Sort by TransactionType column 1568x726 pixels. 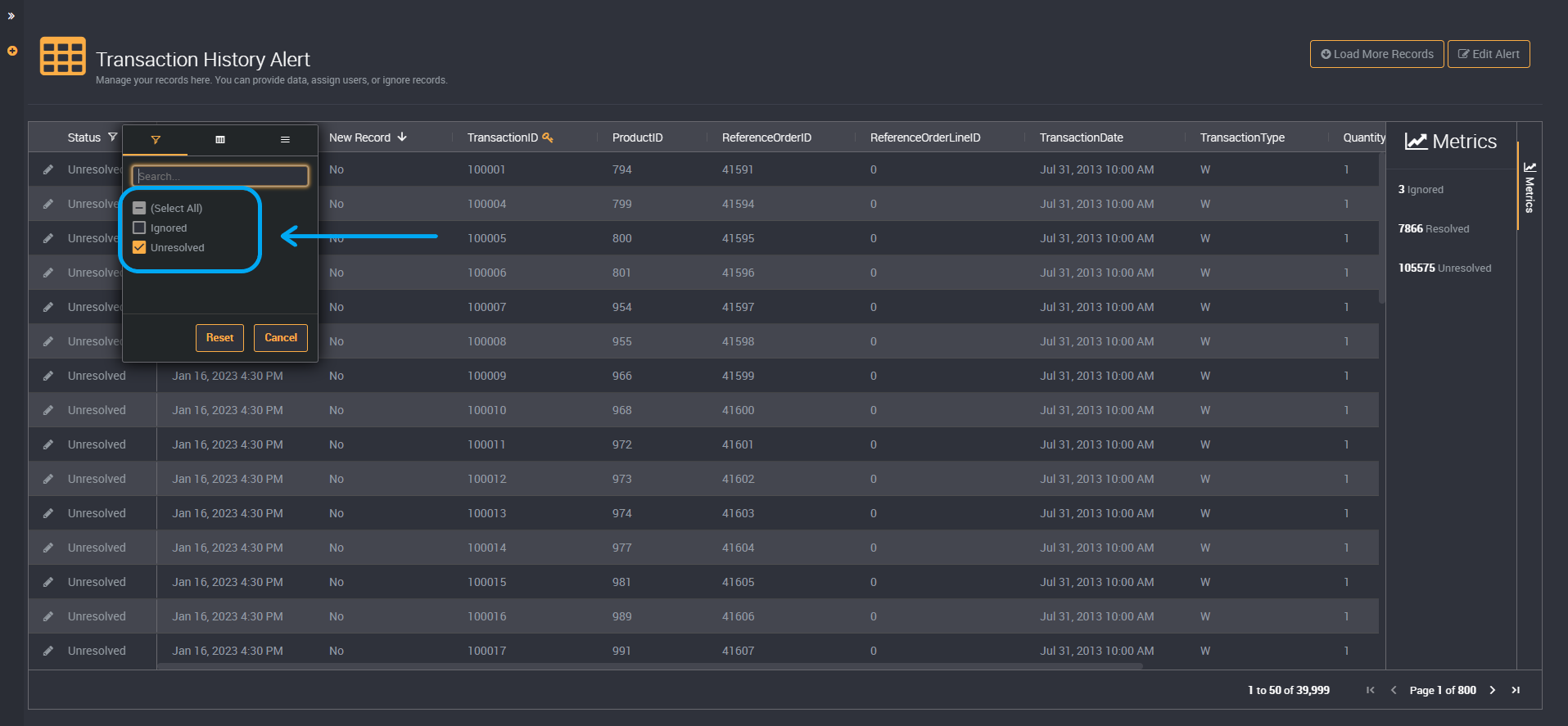click(1242, 138)
